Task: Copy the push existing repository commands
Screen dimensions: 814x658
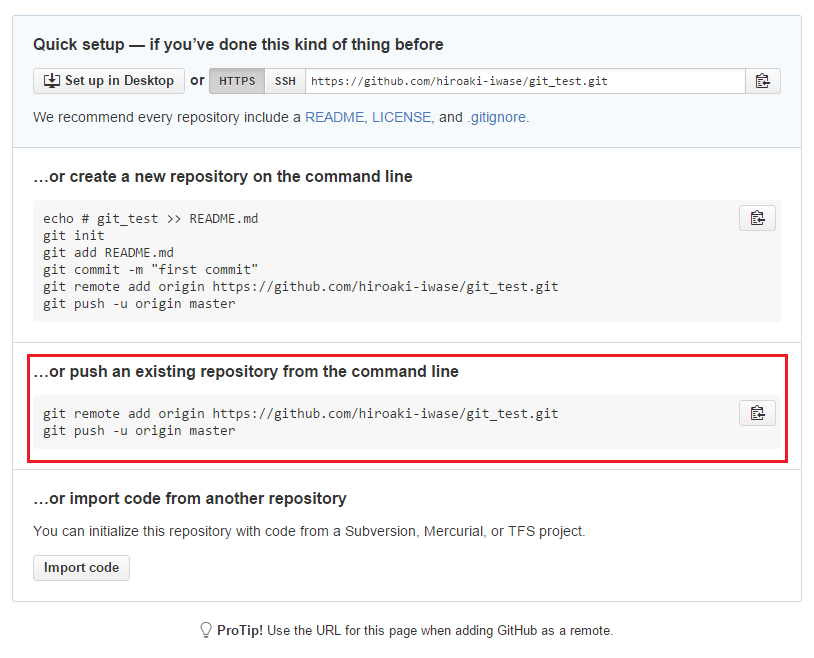Action: [757, 413]
